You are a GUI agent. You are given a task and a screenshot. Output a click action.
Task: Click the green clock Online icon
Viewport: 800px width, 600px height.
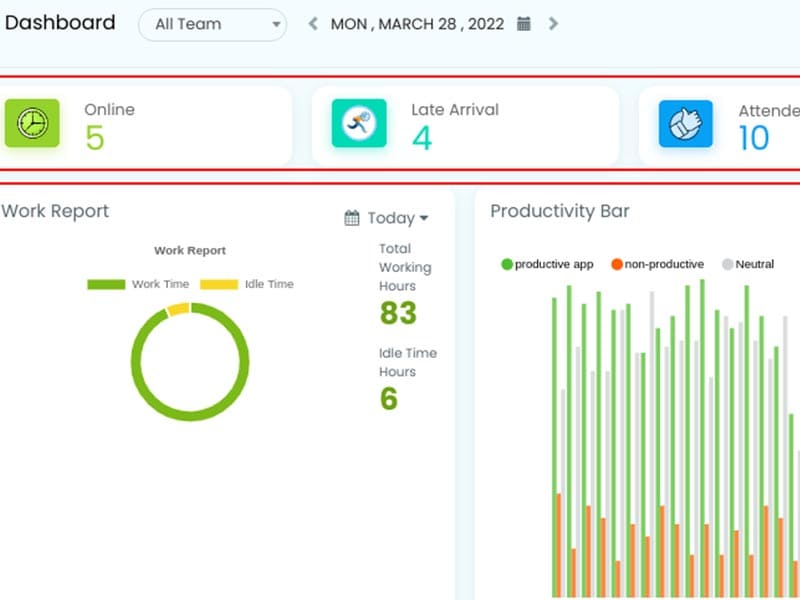32,123
